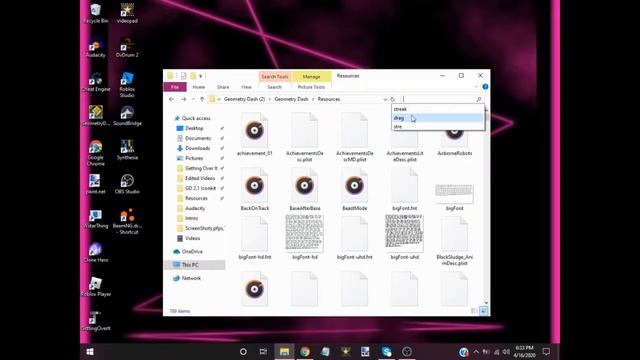640x360 pixels.
Task: Open the GeometryD... desktop shortcut
Action: [x=96, y=116]
